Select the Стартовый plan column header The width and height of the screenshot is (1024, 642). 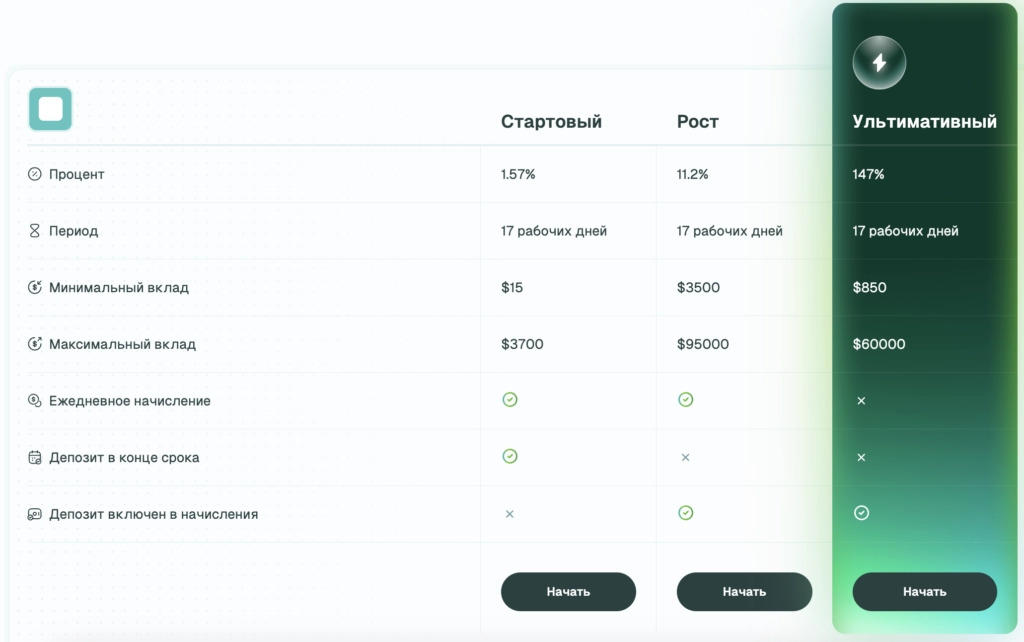tap(551, 122)
